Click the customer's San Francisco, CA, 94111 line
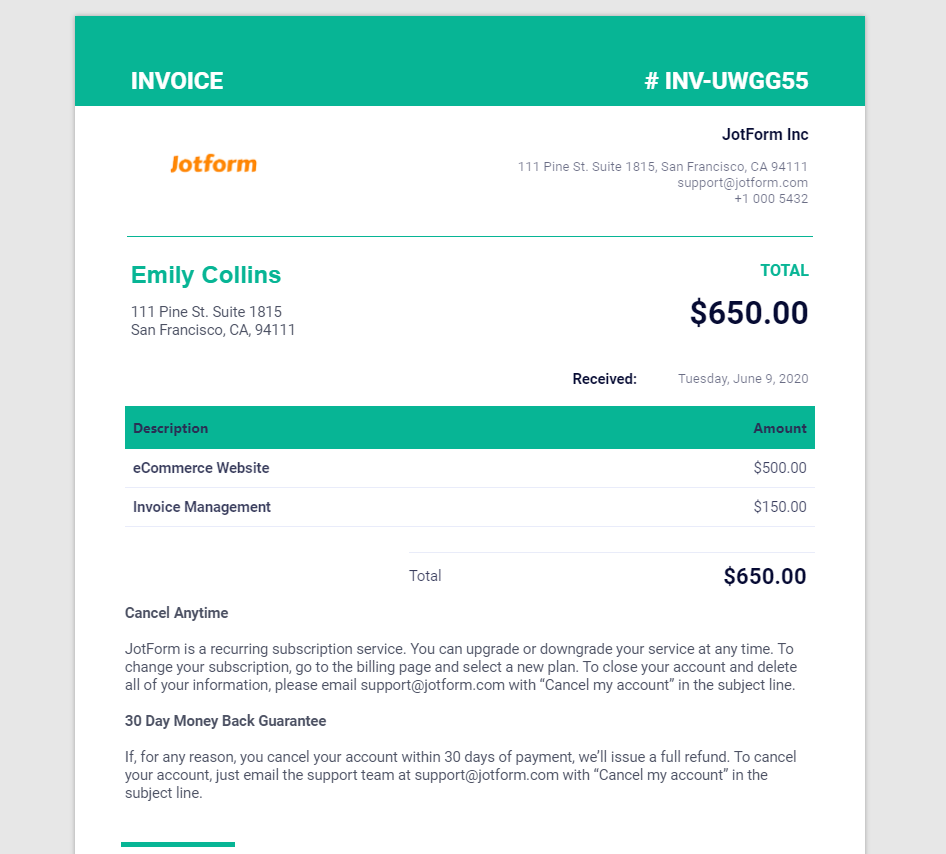 click(x=213, y=330)
